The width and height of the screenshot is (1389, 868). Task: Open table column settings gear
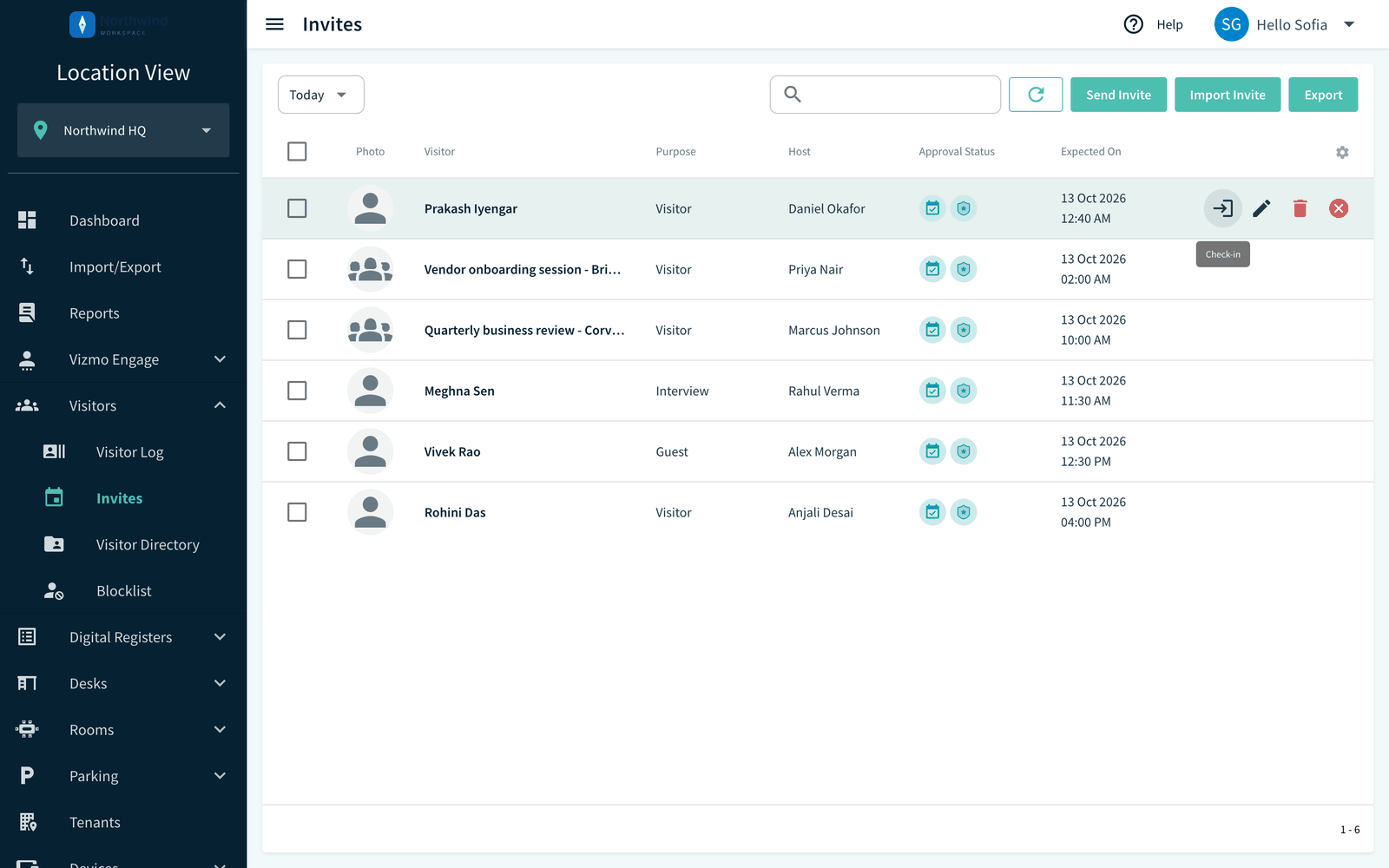tap(1342, 152)
